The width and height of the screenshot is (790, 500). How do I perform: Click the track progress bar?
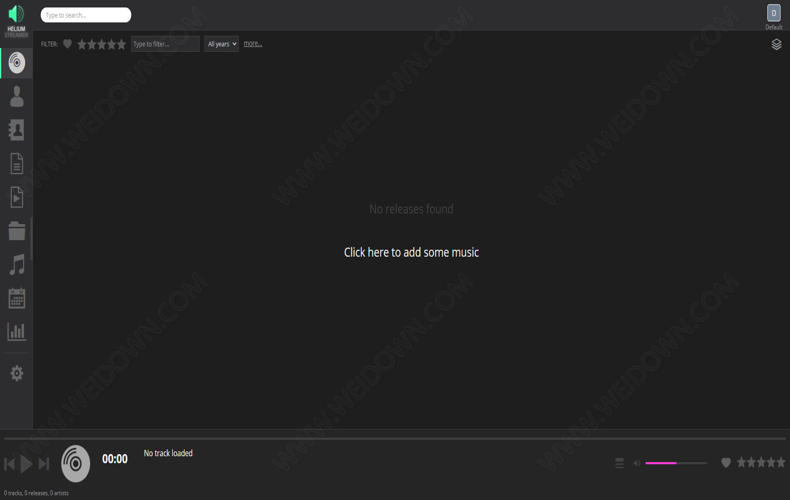pyautogui.click(x=395, y=439)
